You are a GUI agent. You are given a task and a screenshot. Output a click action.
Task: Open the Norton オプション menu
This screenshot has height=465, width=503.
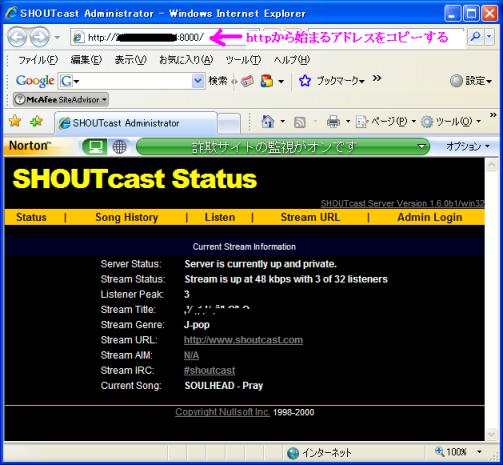pos(468,146)
